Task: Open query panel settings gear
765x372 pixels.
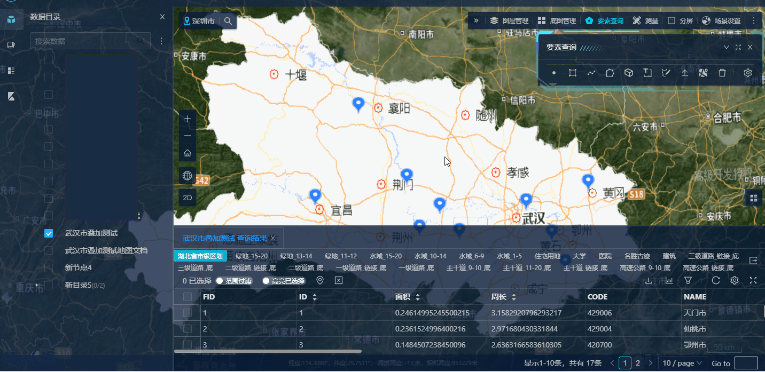Action: (748, 73)
